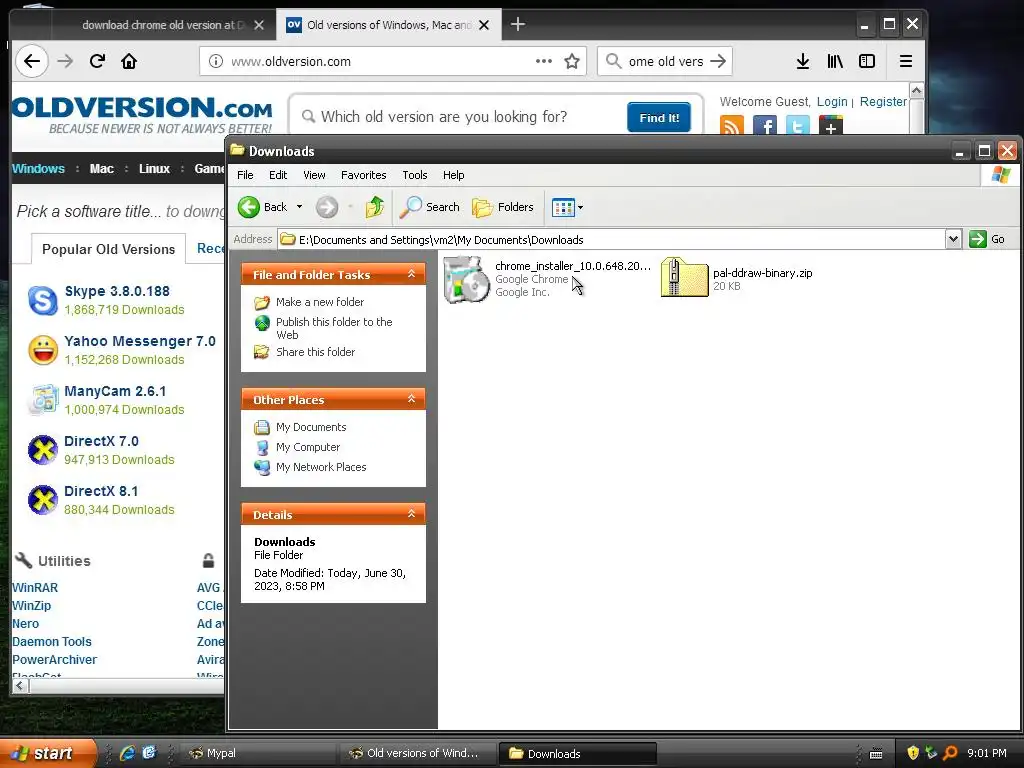
Task: Select the chrome_installer file icon
Action: [x=466, y=280]
